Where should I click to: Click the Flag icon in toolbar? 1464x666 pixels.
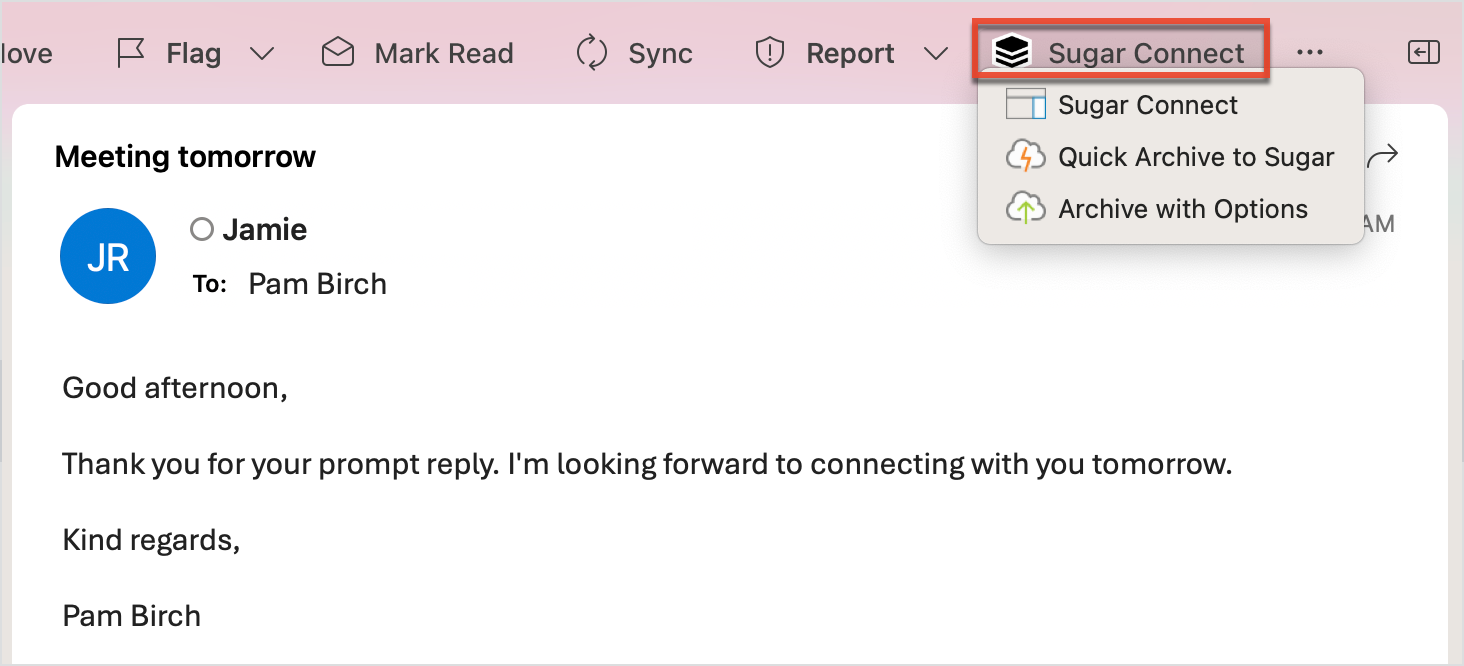tap(132, 53)
